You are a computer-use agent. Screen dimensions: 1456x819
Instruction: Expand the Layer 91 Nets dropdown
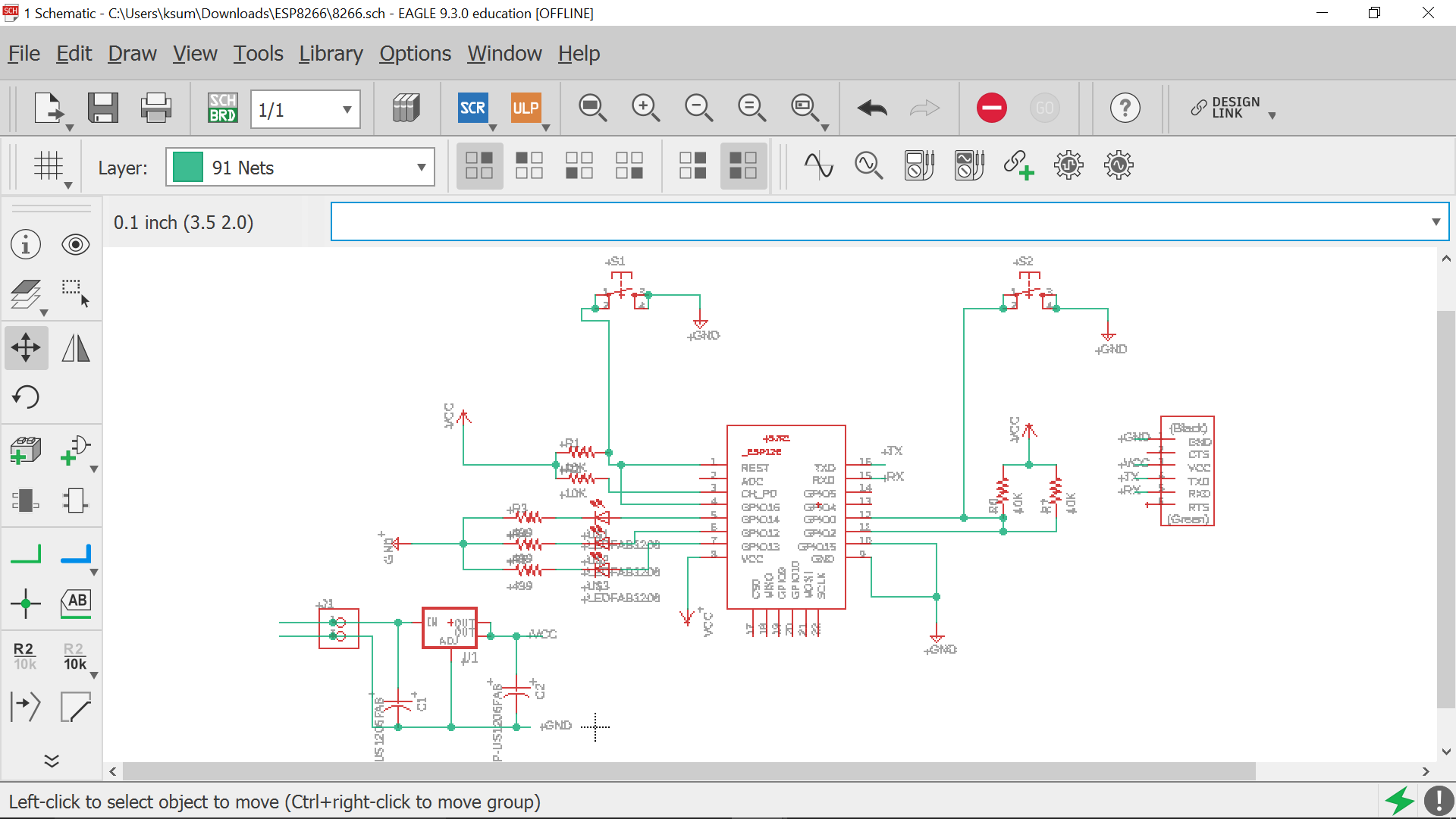coord(421,168)
